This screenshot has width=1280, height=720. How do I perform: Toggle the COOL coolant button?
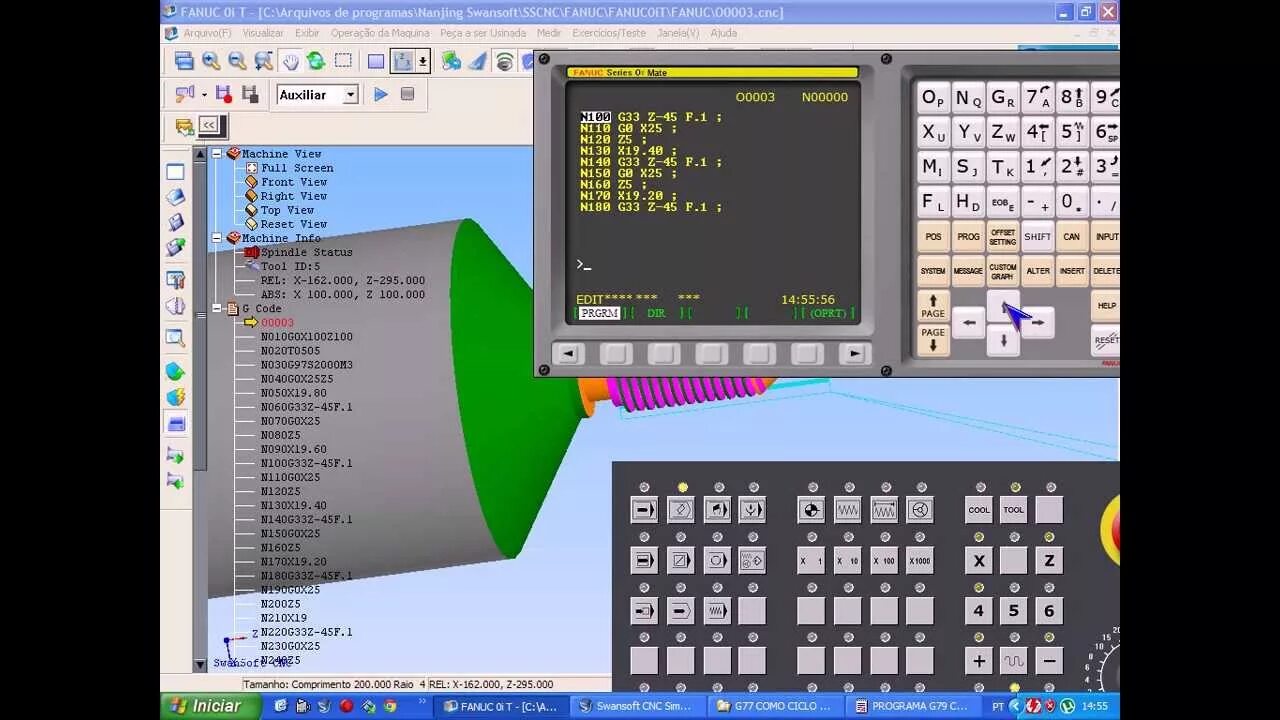(x=979, y=510)
